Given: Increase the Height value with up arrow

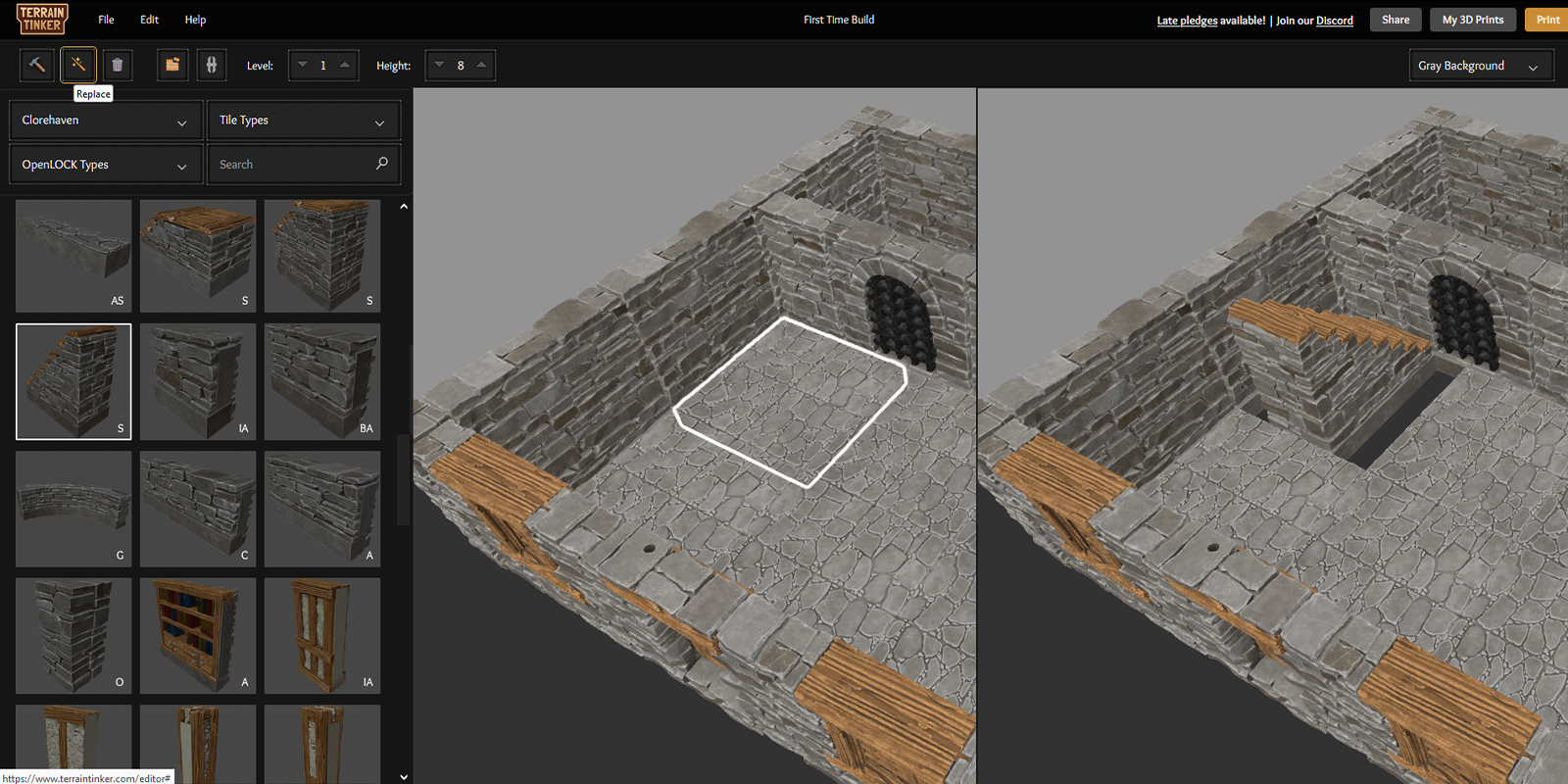Looking at the screenshot, I should [x=481, y=65].
